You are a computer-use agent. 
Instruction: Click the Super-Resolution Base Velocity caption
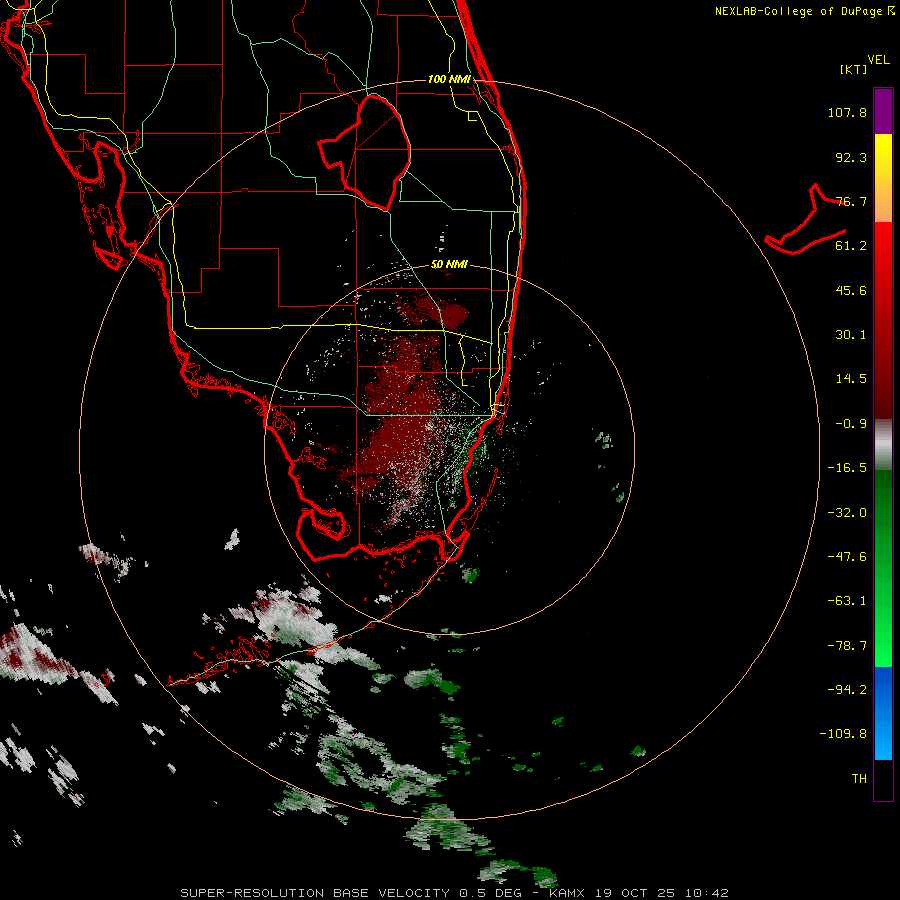(454, 893)
